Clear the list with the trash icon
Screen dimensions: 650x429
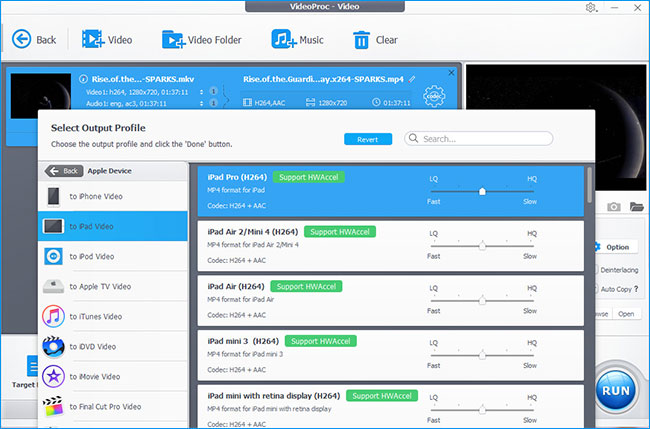click(361, 40)
